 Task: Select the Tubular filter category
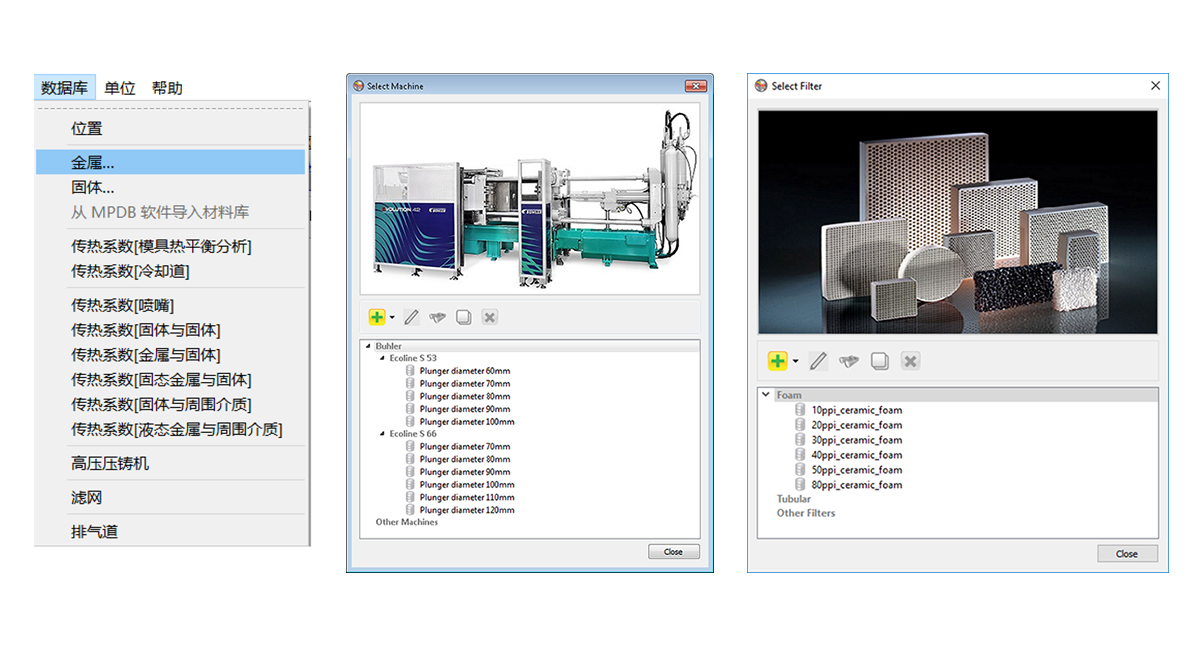pos(794,499)
